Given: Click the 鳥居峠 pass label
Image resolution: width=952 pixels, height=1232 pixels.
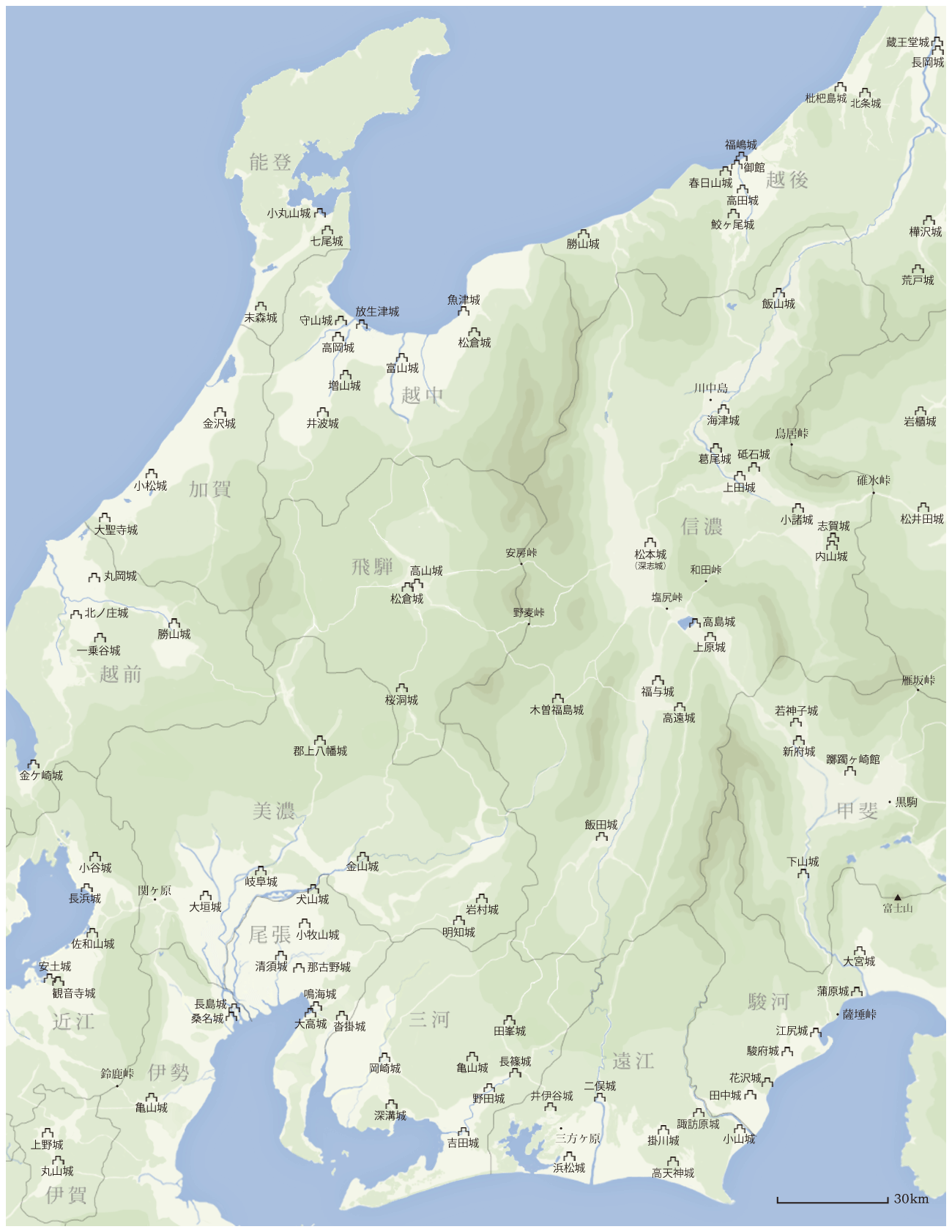Looking at the screenshot, I should pyautogui.click(x=792, y=434).
